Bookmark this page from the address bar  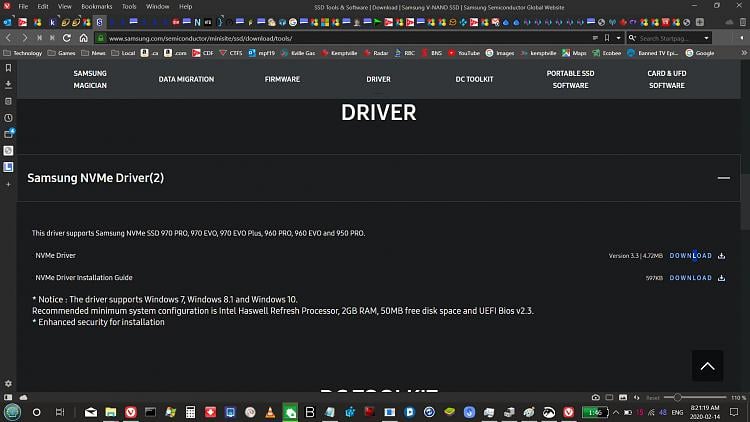pos(607,38)
